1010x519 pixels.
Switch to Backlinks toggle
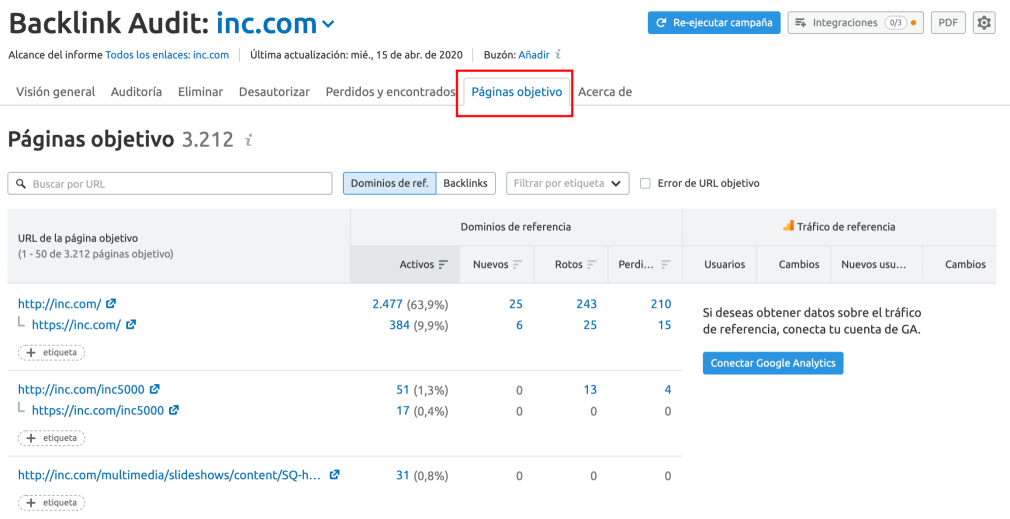pos(466,183)
